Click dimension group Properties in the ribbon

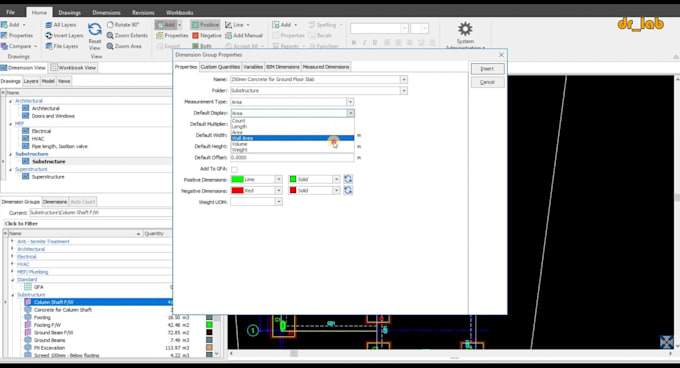pos(172,36)
